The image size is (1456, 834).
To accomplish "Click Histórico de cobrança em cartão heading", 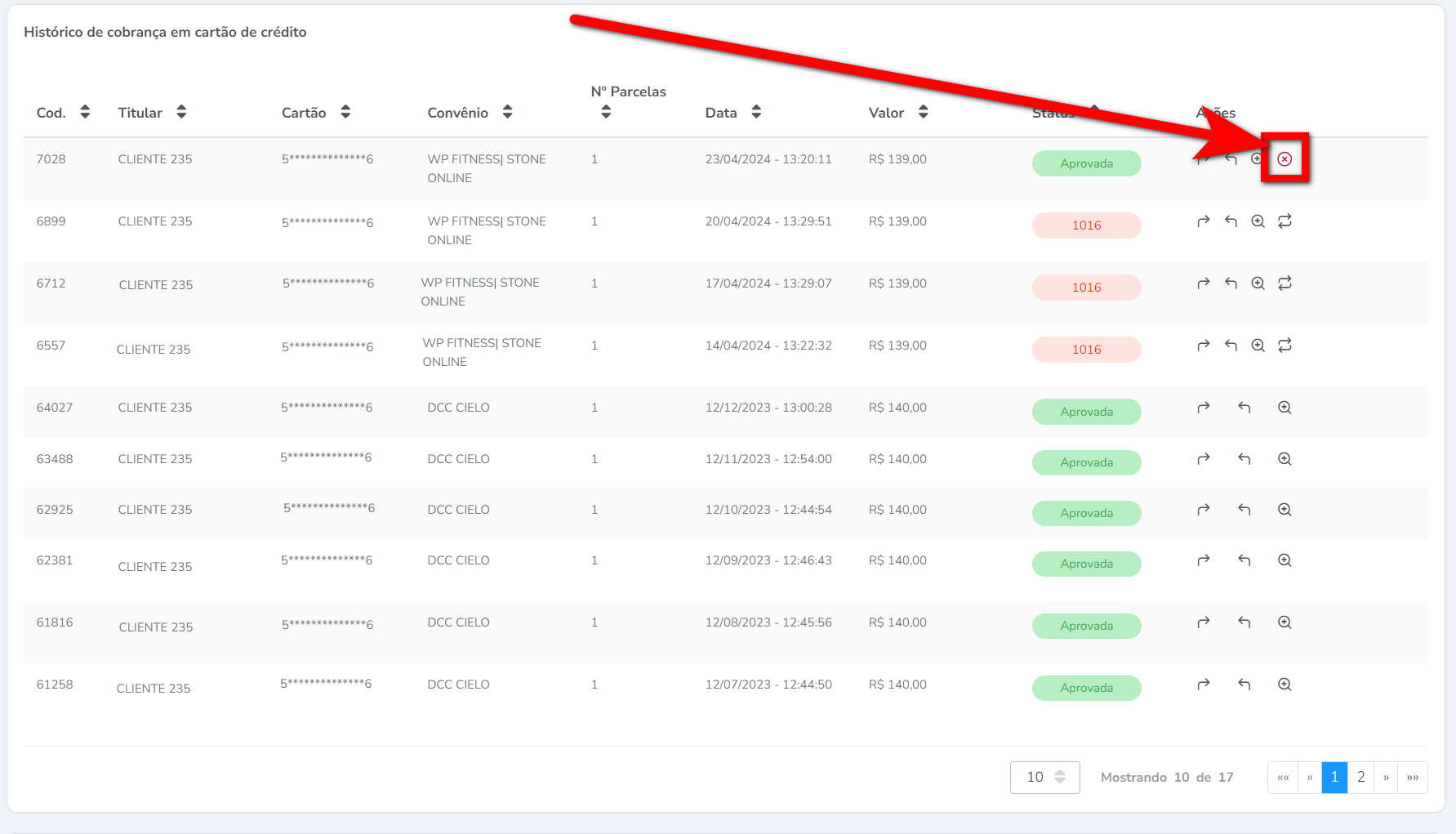I will (x=165, y=32).
